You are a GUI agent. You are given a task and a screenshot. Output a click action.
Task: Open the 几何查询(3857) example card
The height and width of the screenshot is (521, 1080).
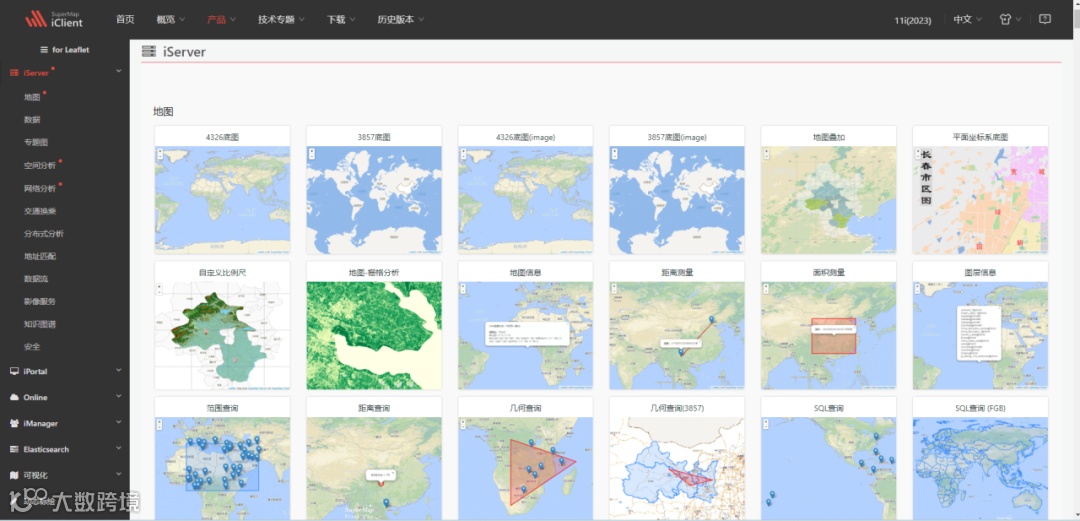coord(677,459)
